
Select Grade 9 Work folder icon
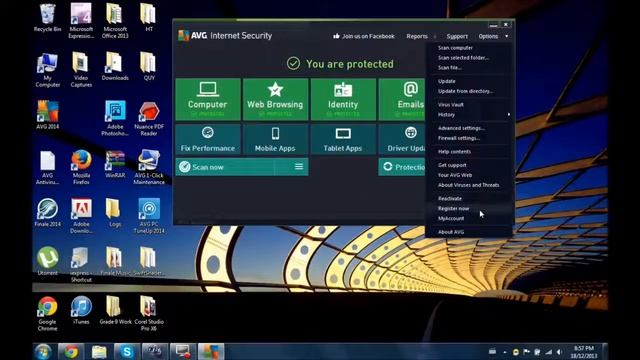coord(115,310)
